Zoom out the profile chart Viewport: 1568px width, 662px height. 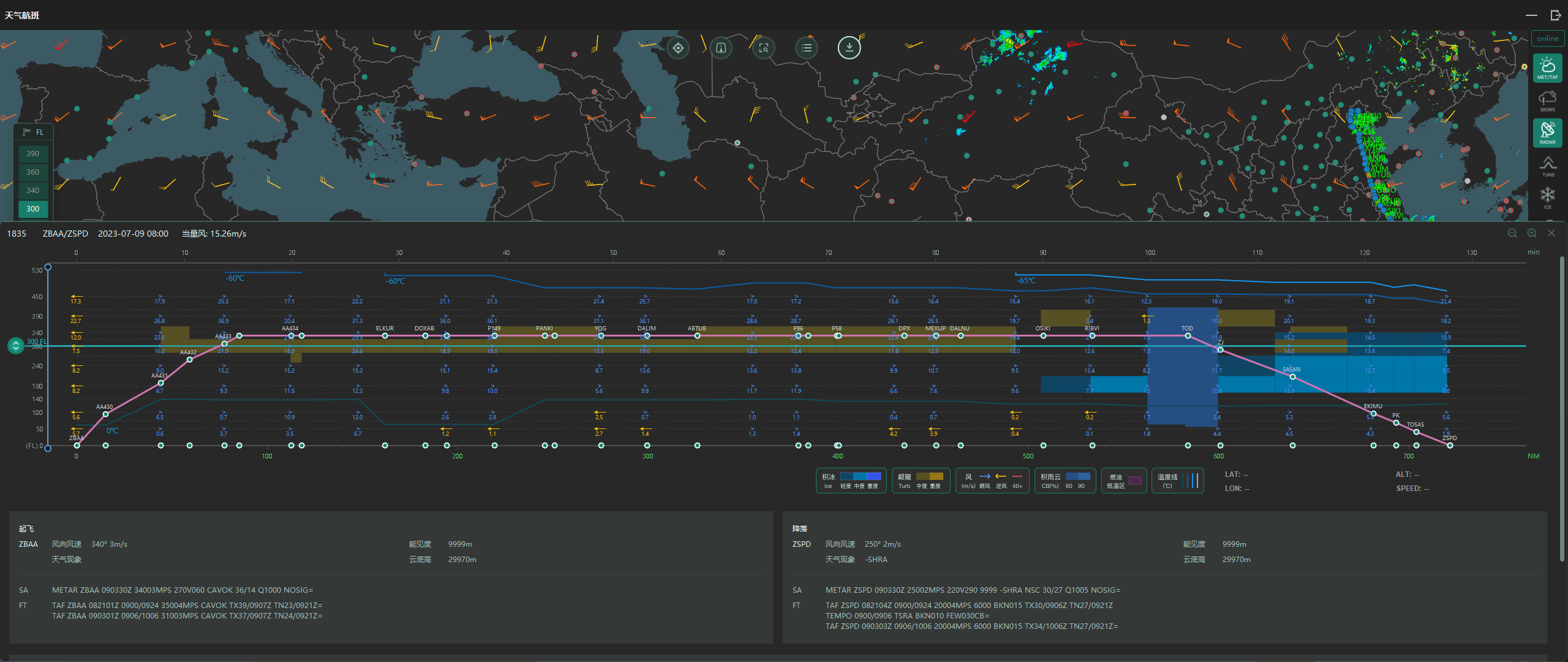[1512, 233]
